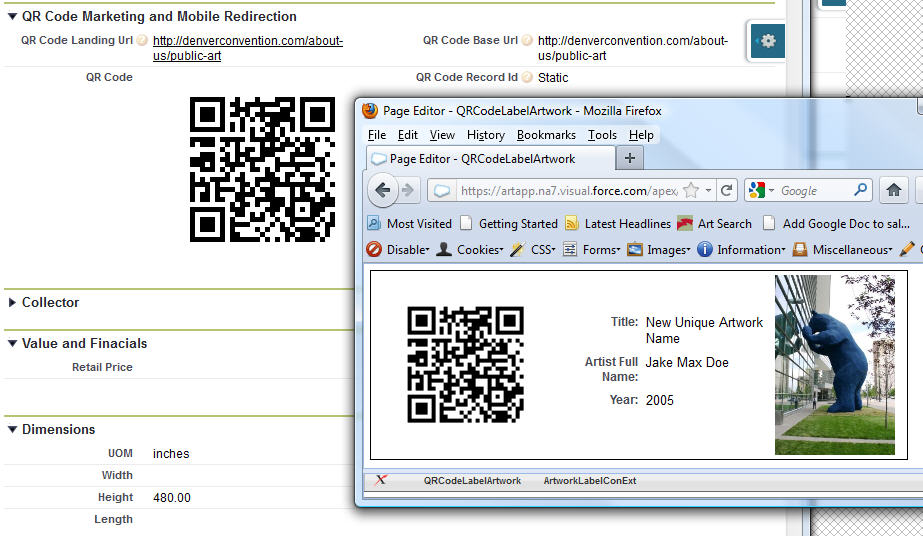Bookmark the page with the star icon

tap(690, 190)
